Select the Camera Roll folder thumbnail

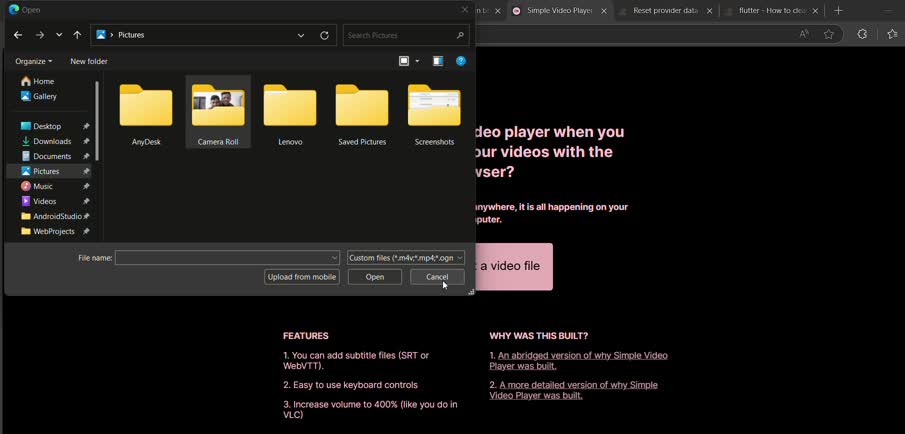coord(218,111)
